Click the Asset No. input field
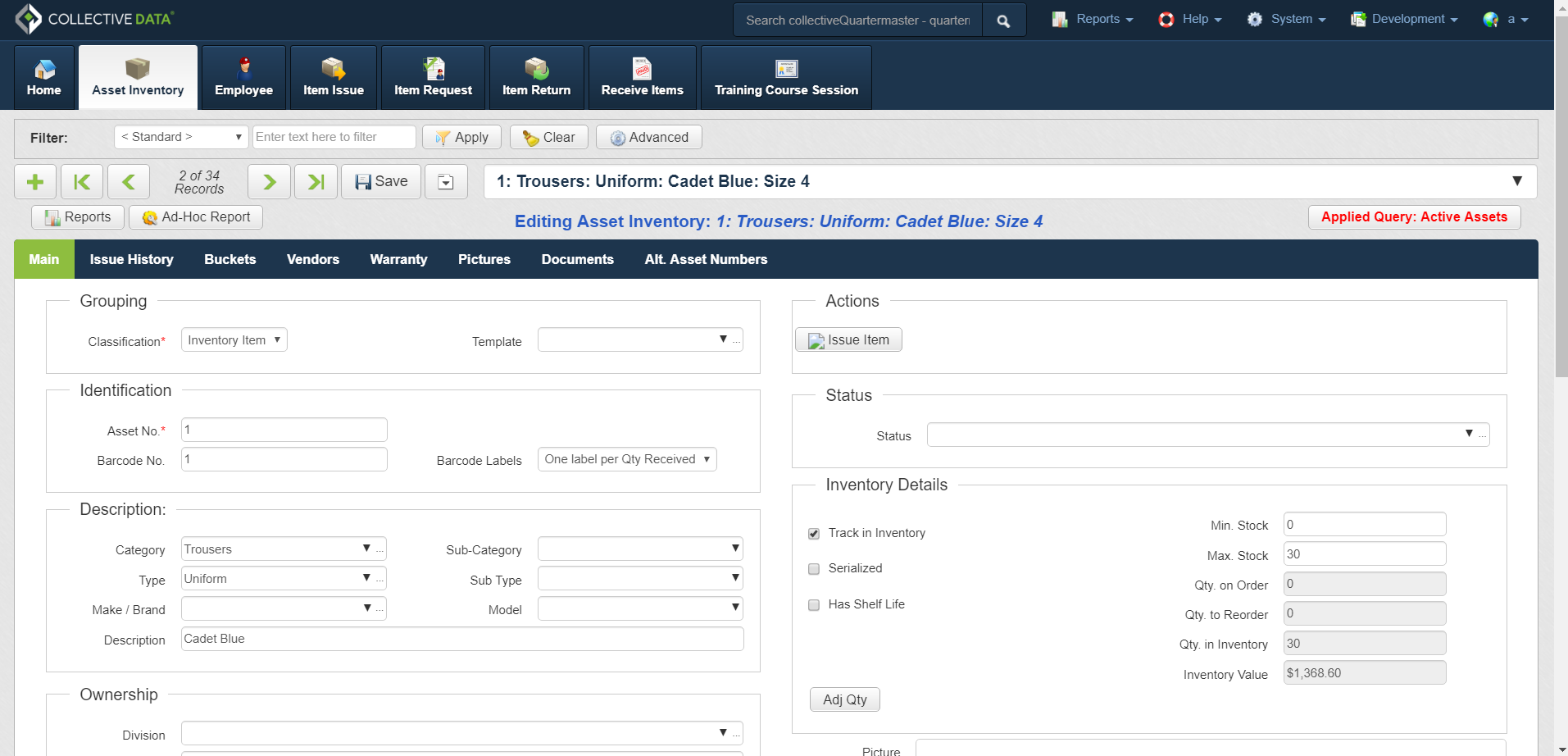1568x756 pixels. [284, 430]
